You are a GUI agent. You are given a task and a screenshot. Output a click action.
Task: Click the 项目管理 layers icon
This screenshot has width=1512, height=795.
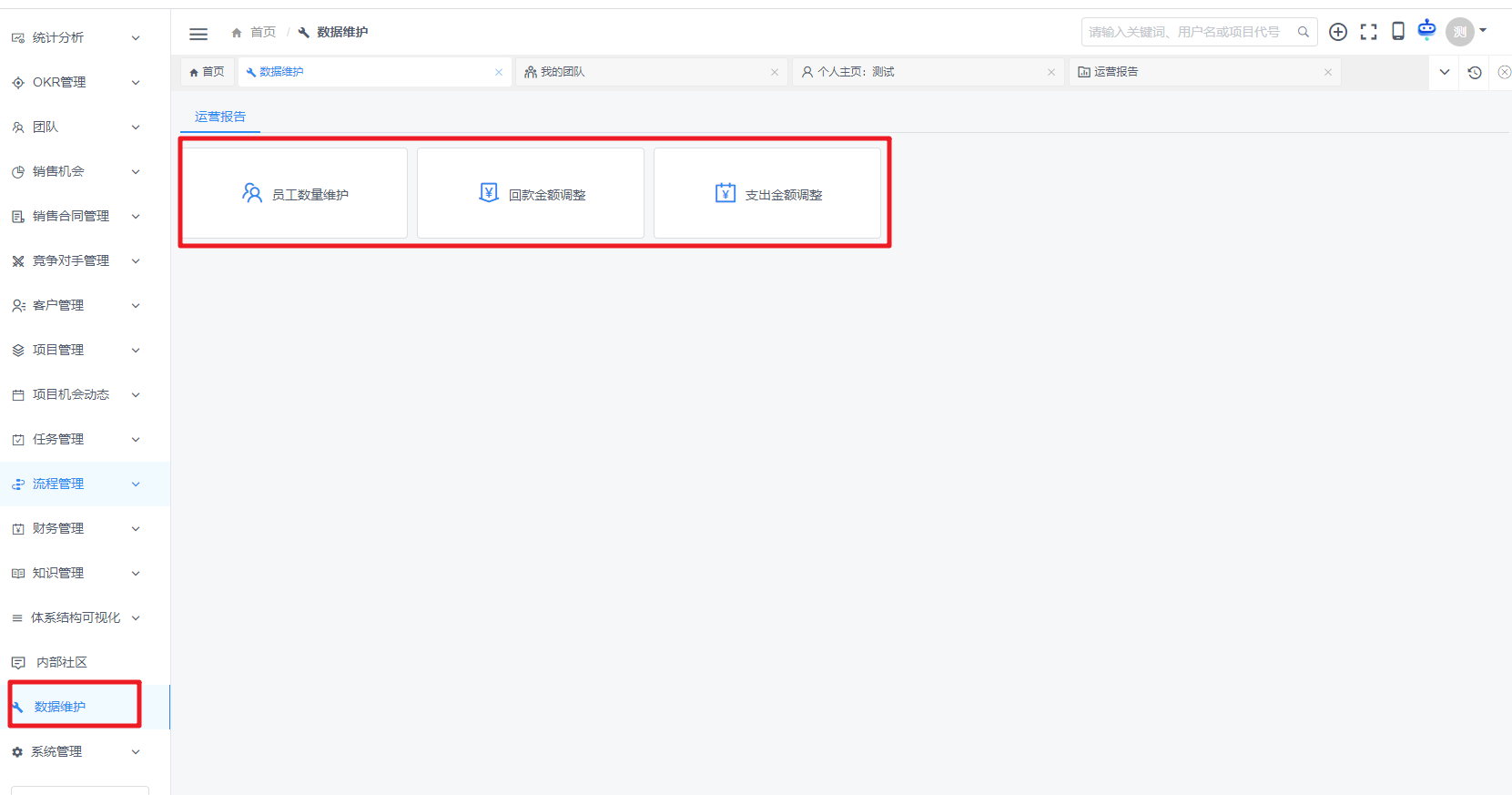(18, 351)
